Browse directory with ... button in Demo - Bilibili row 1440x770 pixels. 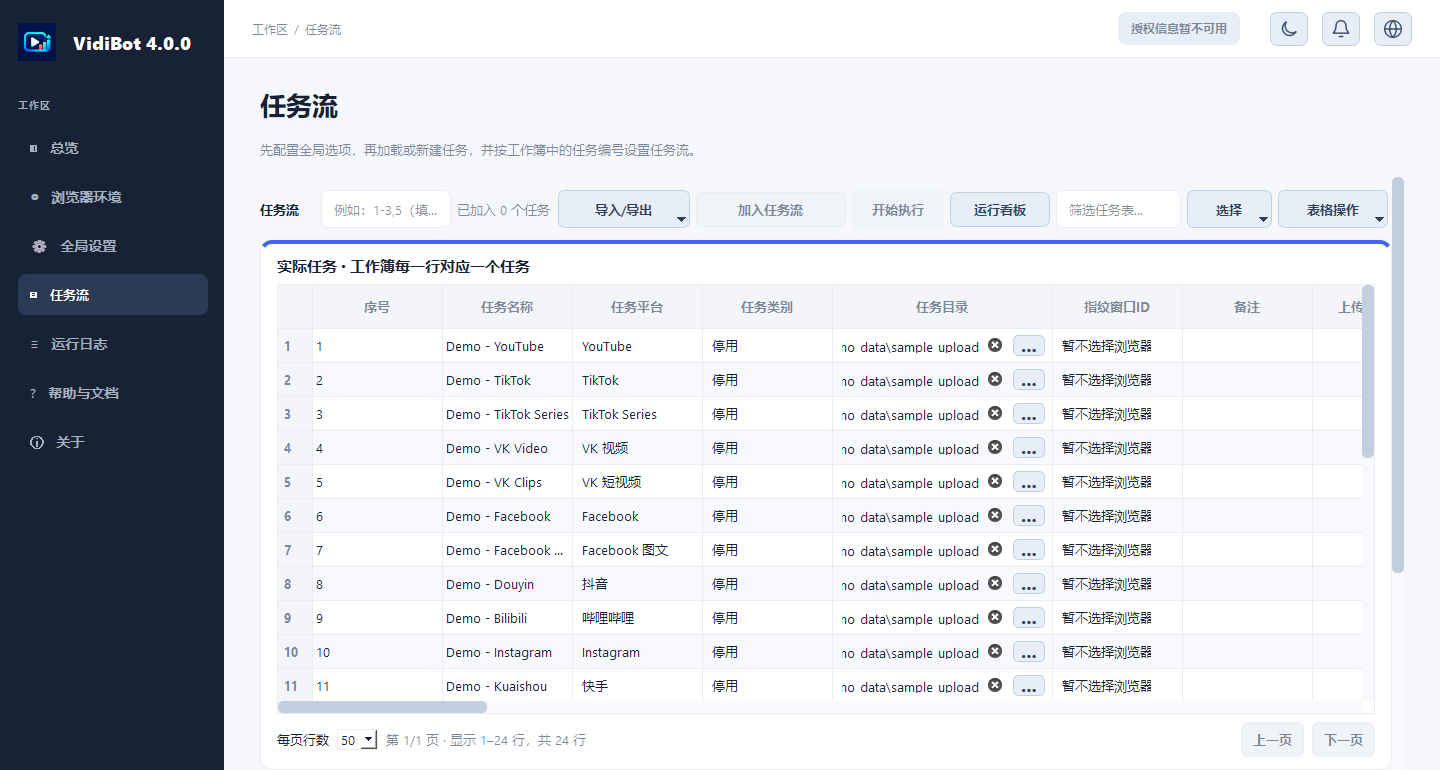tap(1029, 618)
